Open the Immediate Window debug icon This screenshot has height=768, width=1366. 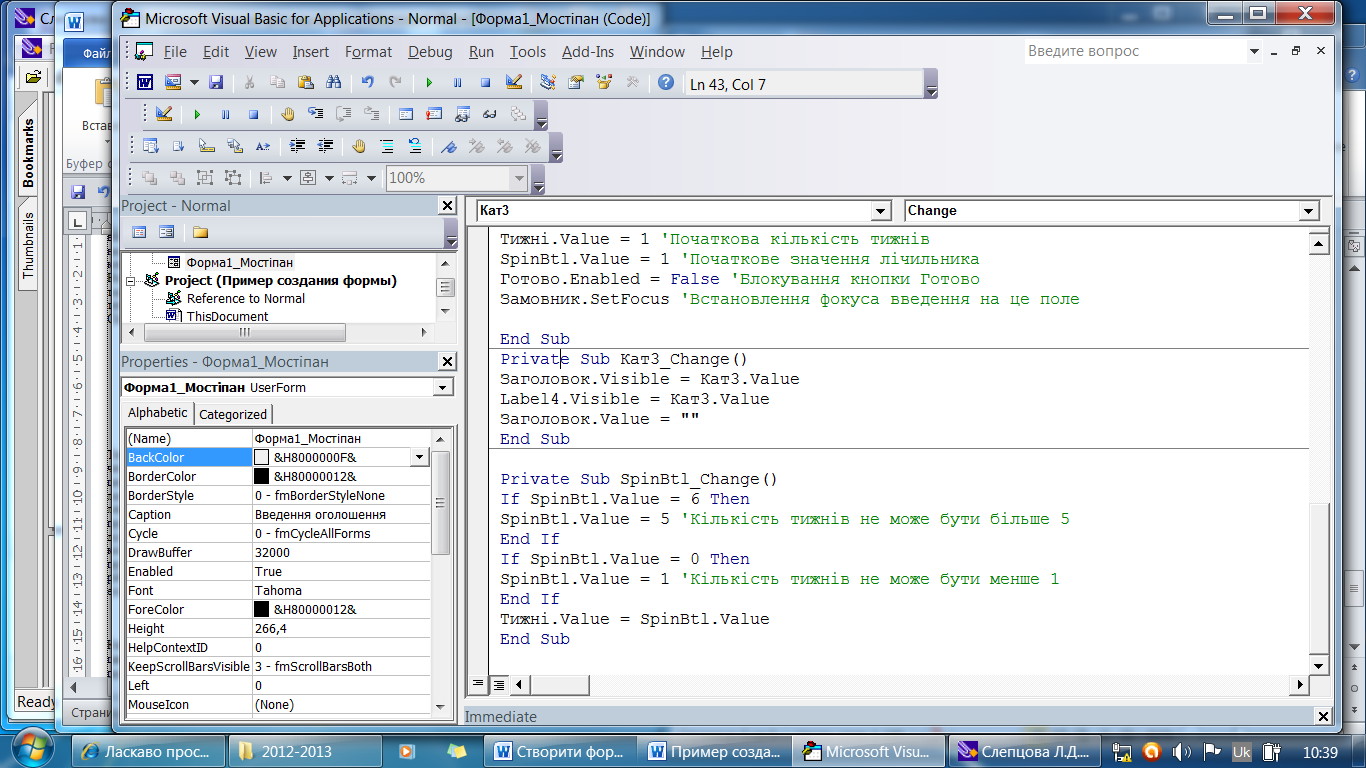[434, 114]
